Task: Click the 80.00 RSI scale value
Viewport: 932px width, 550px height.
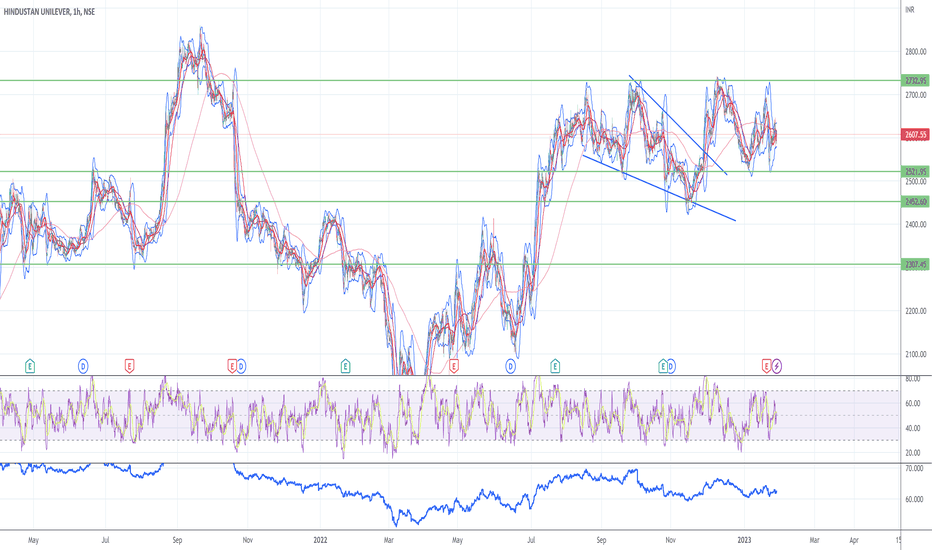Action: coord(912,379)
